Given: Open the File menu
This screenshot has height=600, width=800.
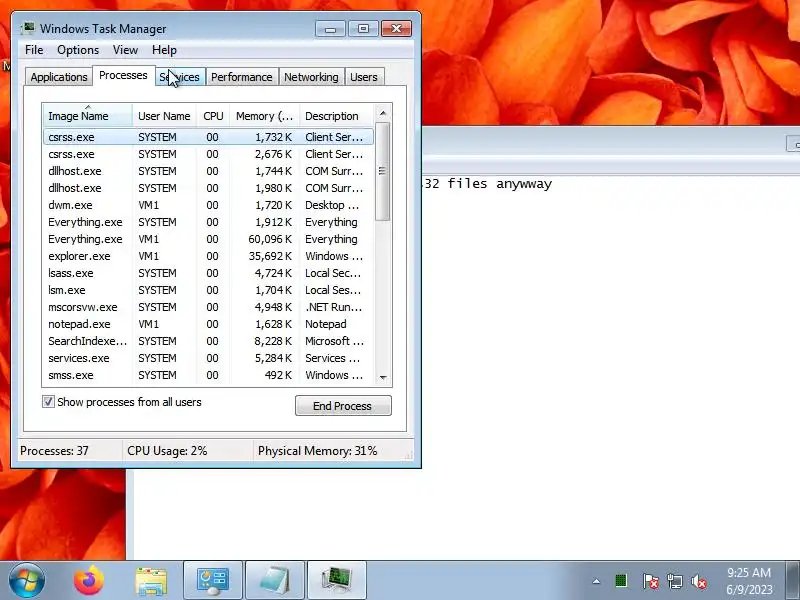Looking at the screenshot, I should [34, 50].
